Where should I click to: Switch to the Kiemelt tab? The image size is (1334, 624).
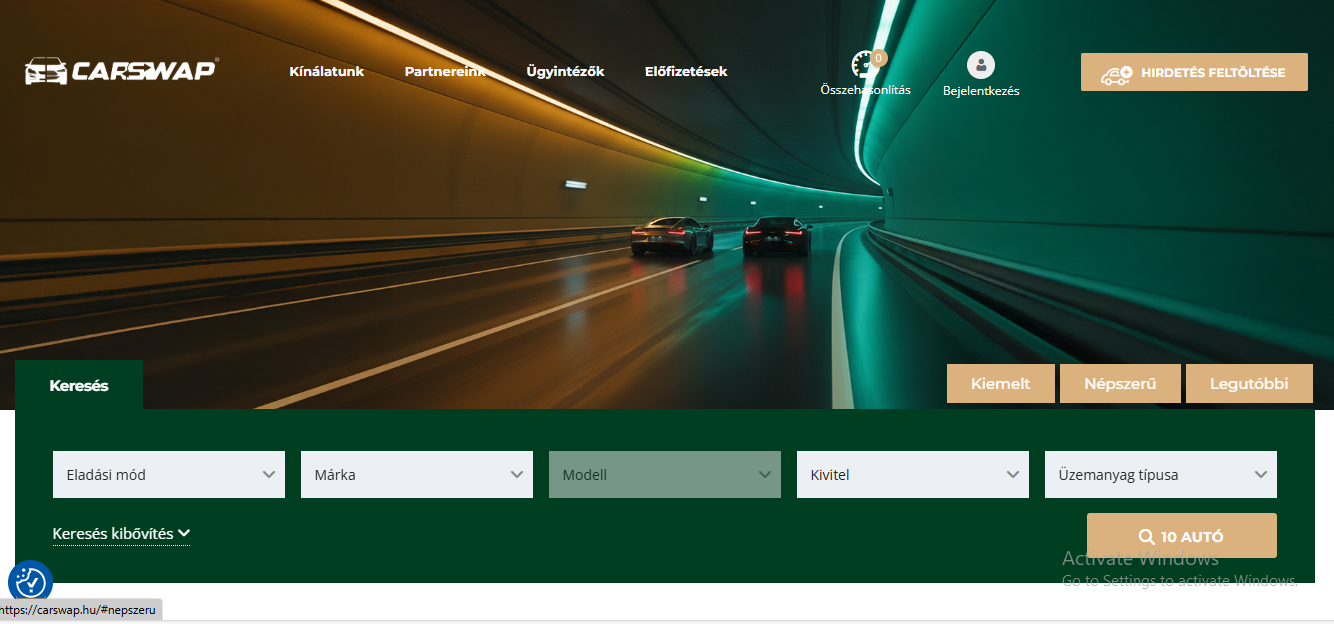tap(1001, 384)
